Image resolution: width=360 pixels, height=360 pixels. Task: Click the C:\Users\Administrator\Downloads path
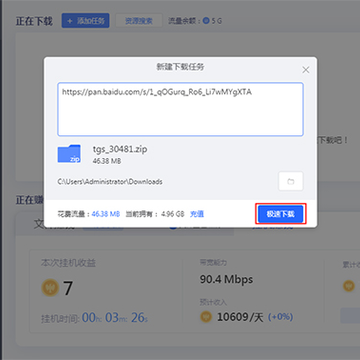110,182
